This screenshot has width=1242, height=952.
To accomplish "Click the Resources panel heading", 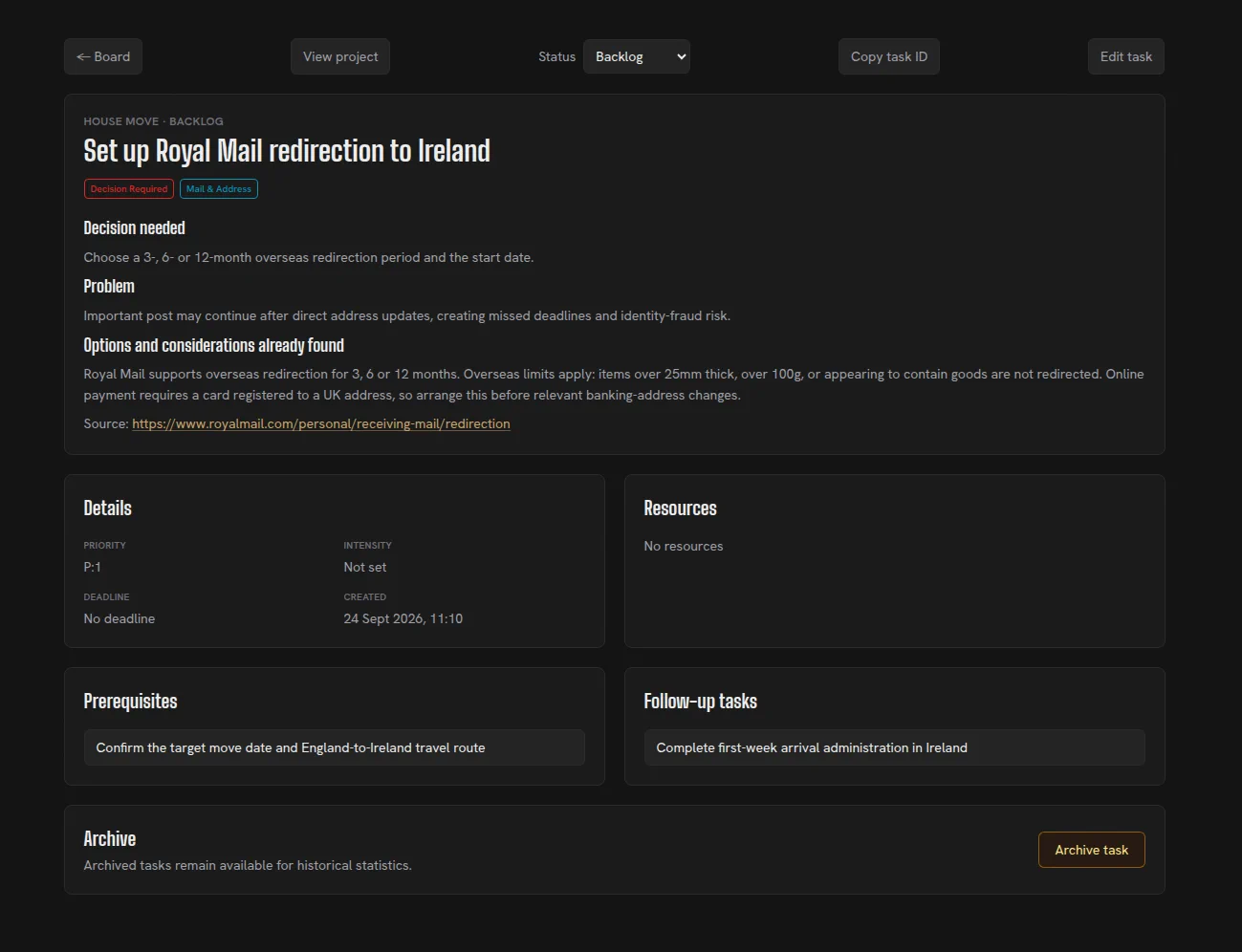I will (681, 508).
